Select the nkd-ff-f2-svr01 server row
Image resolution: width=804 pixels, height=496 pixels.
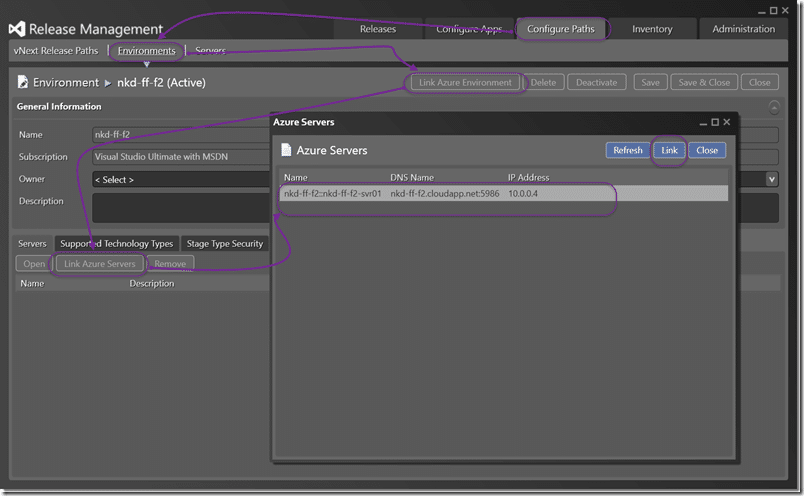[503, 193]
